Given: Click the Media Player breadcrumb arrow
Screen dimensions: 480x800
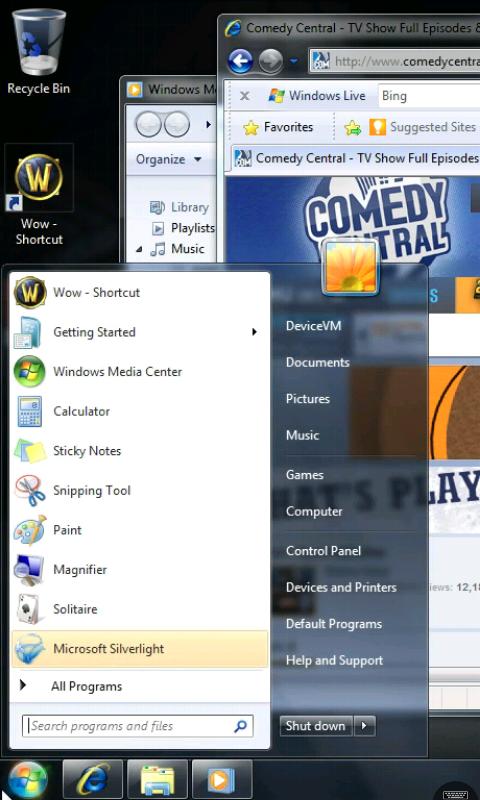Looking at the screenshot, I should tap(208, 124).
